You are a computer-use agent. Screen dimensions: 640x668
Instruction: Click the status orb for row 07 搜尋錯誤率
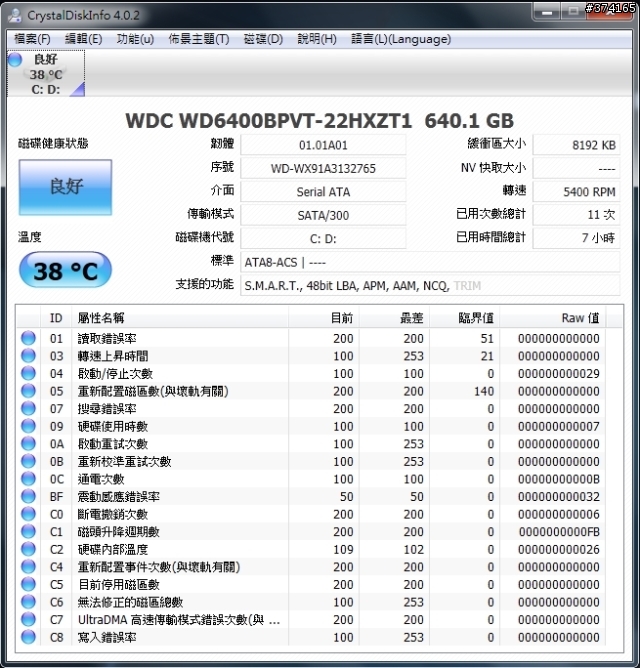point(28,409)
